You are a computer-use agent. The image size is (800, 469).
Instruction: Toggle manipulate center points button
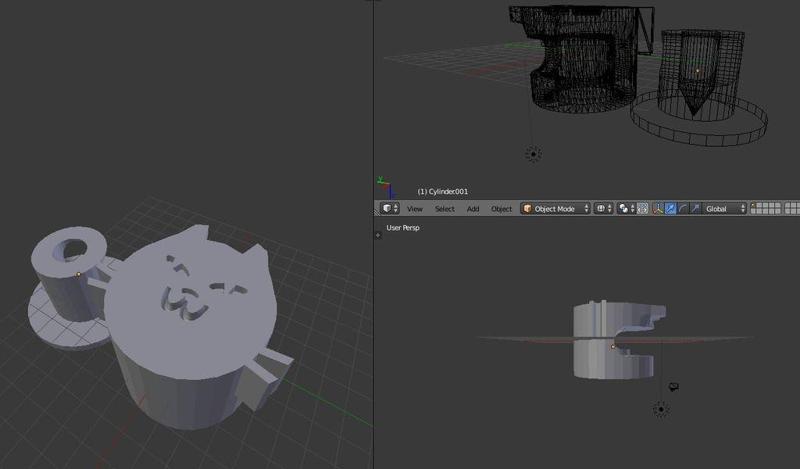click(x=643, y=208)
